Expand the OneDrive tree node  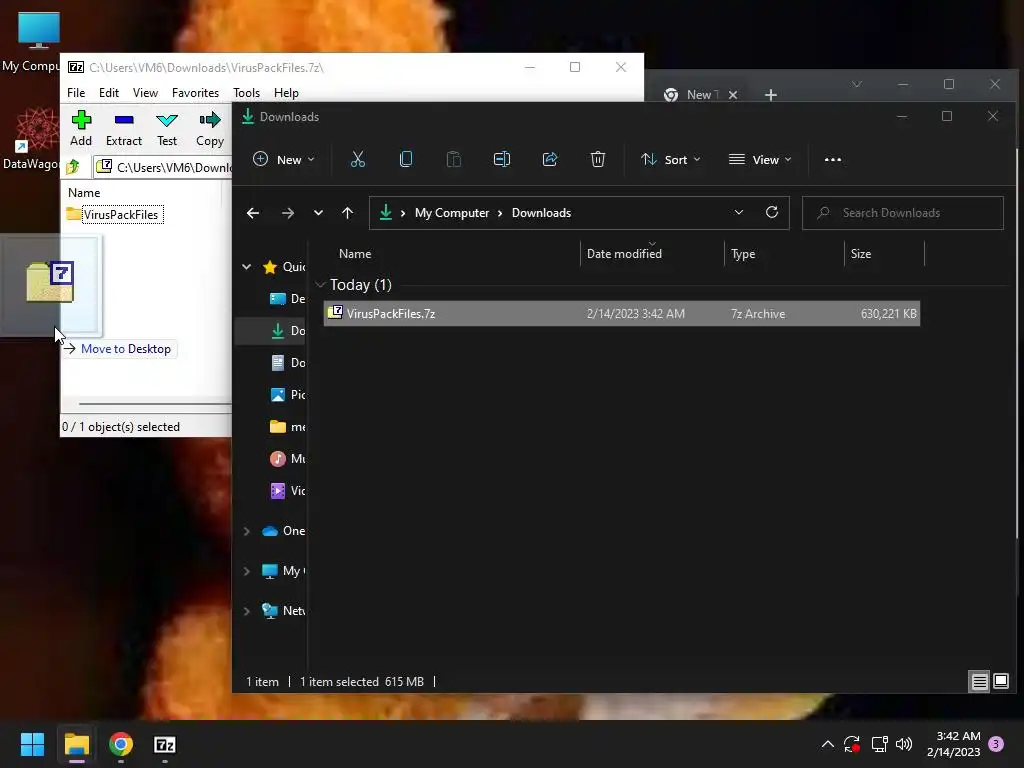tap(247, 531)
